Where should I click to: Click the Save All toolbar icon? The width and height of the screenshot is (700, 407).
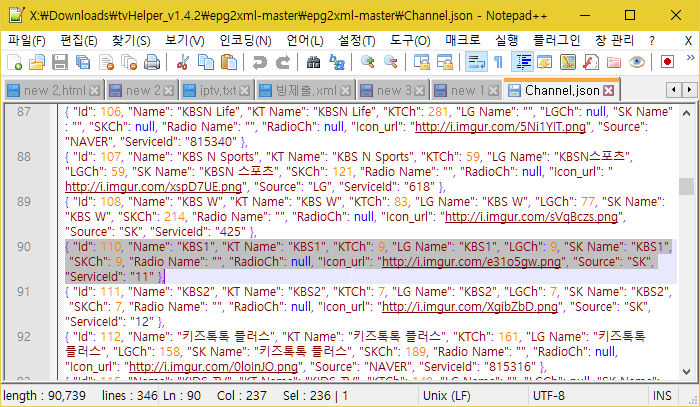(83, 62)
